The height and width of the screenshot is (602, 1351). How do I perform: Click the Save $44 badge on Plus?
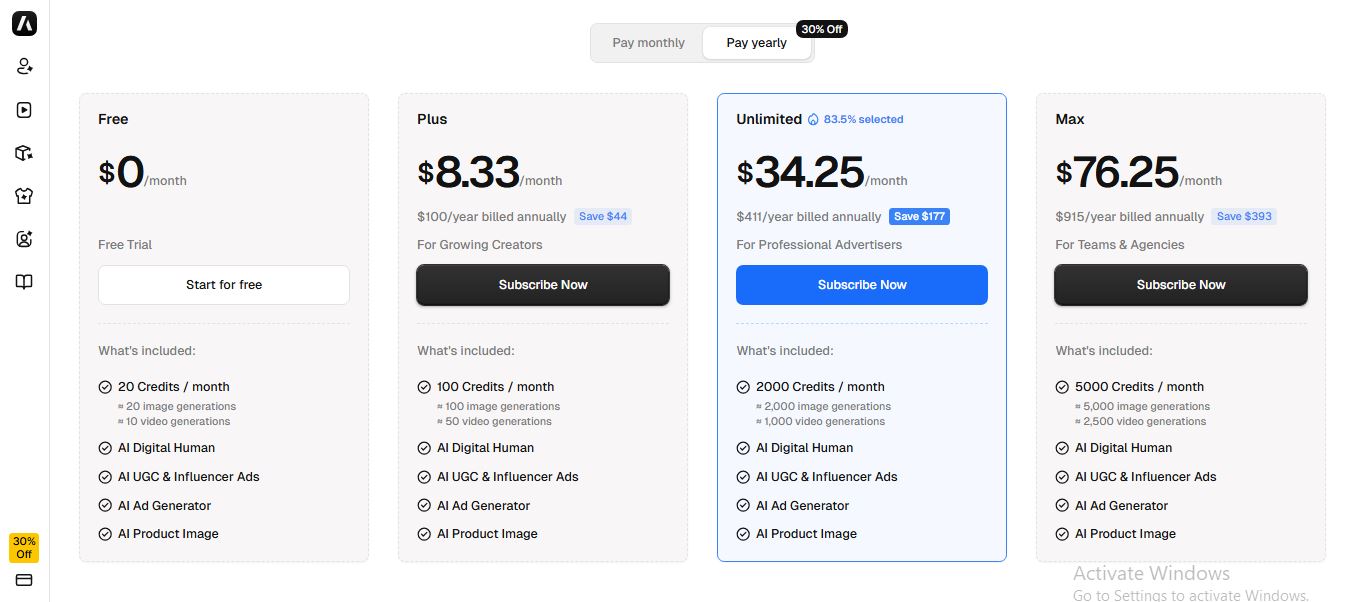click(x=603, y=217)
